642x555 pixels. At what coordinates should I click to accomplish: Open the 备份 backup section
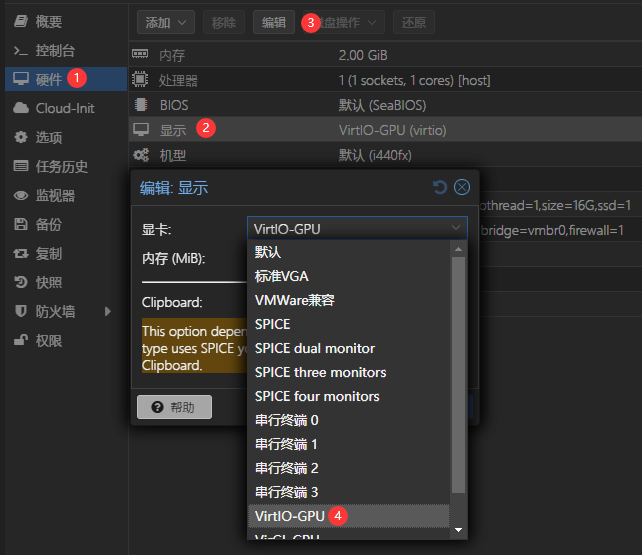click(48, 224)
